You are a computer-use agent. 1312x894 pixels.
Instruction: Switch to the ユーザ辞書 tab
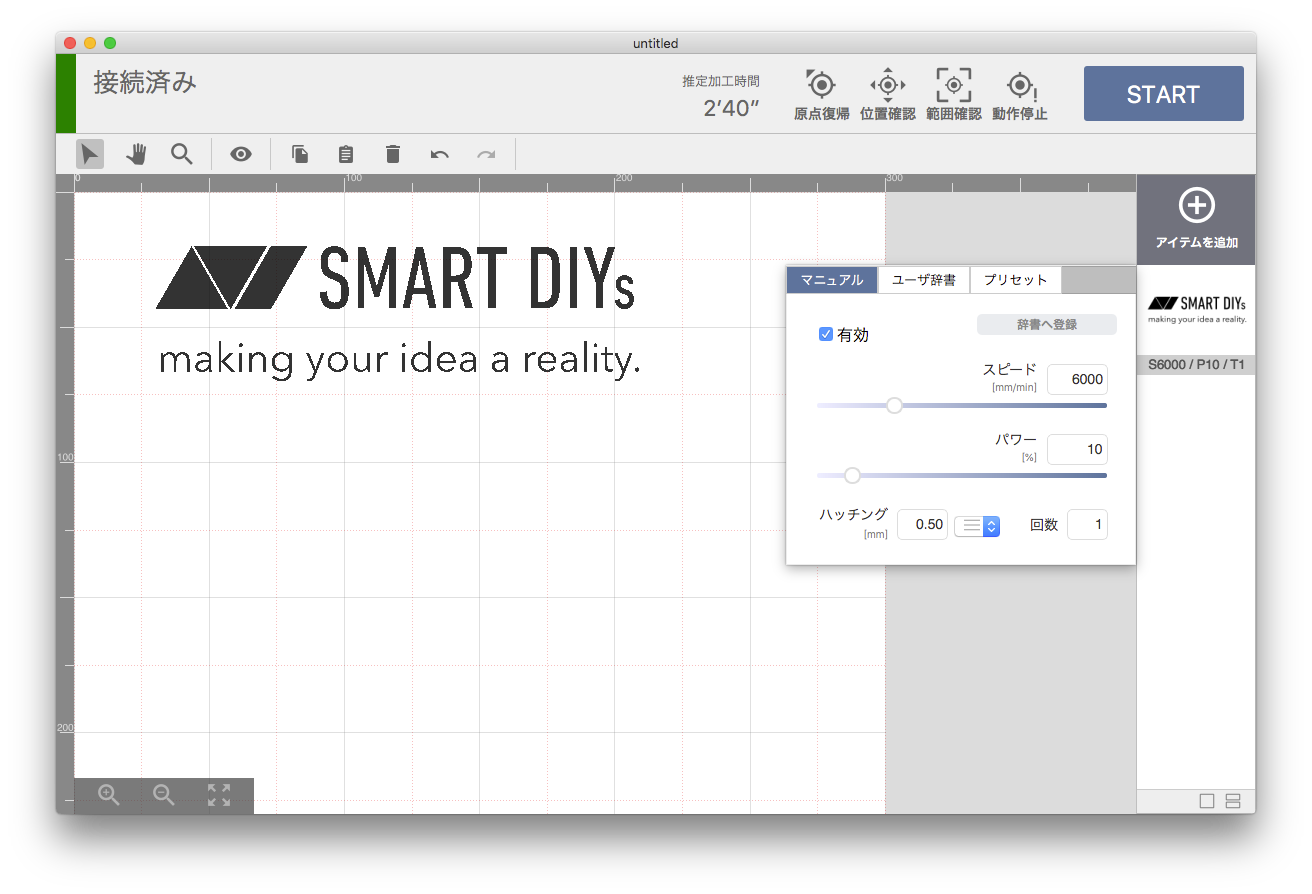pyautogui.click(x=923, y=280)
